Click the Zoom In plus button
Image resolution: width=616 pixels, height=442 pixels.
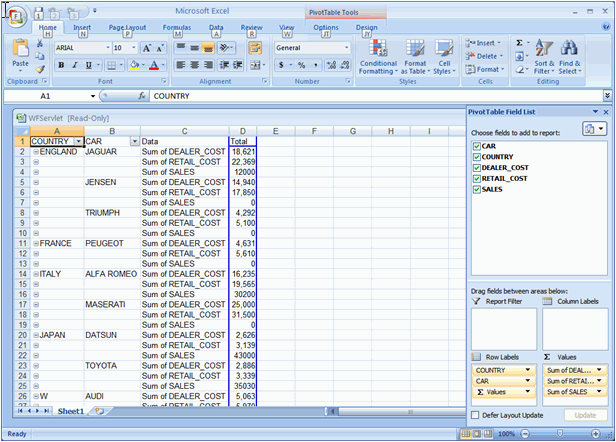click(596, 434)
